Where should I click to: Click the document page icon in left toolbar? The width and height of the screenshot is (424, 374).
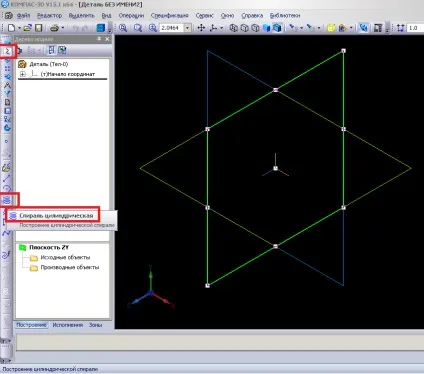click(x=7, y=102)
